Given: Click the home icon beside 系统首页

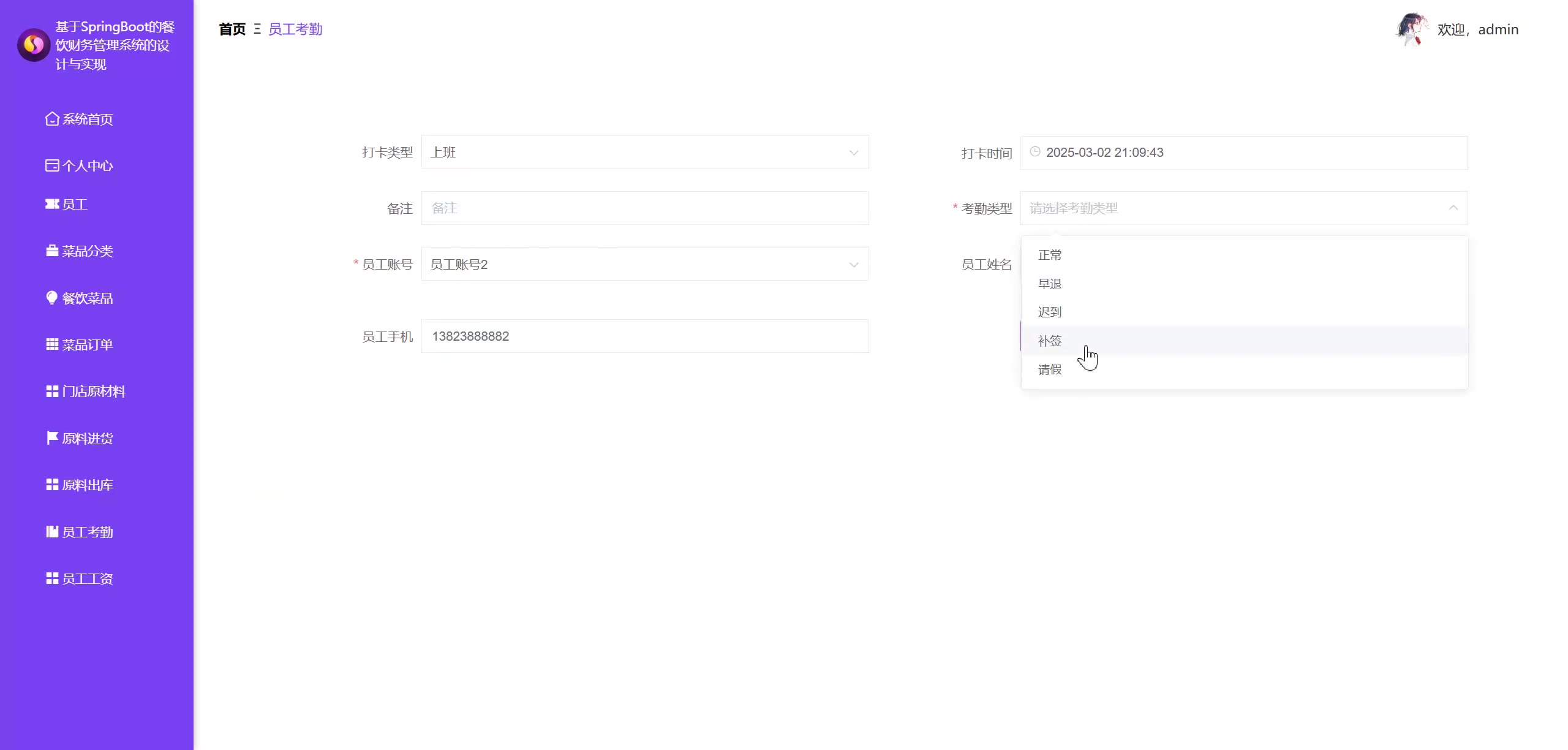Looking at the screenshot, I should tap(52, 119).
